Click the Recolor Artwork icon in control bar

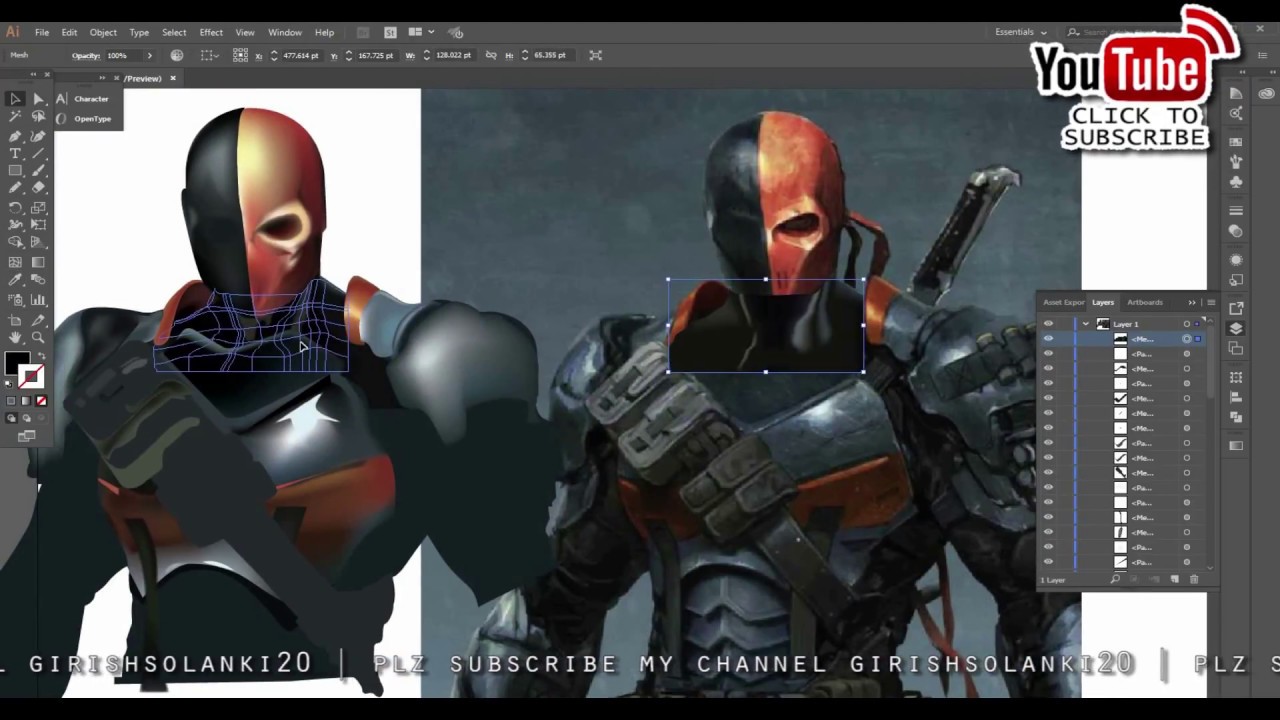(x=177, y=55)
